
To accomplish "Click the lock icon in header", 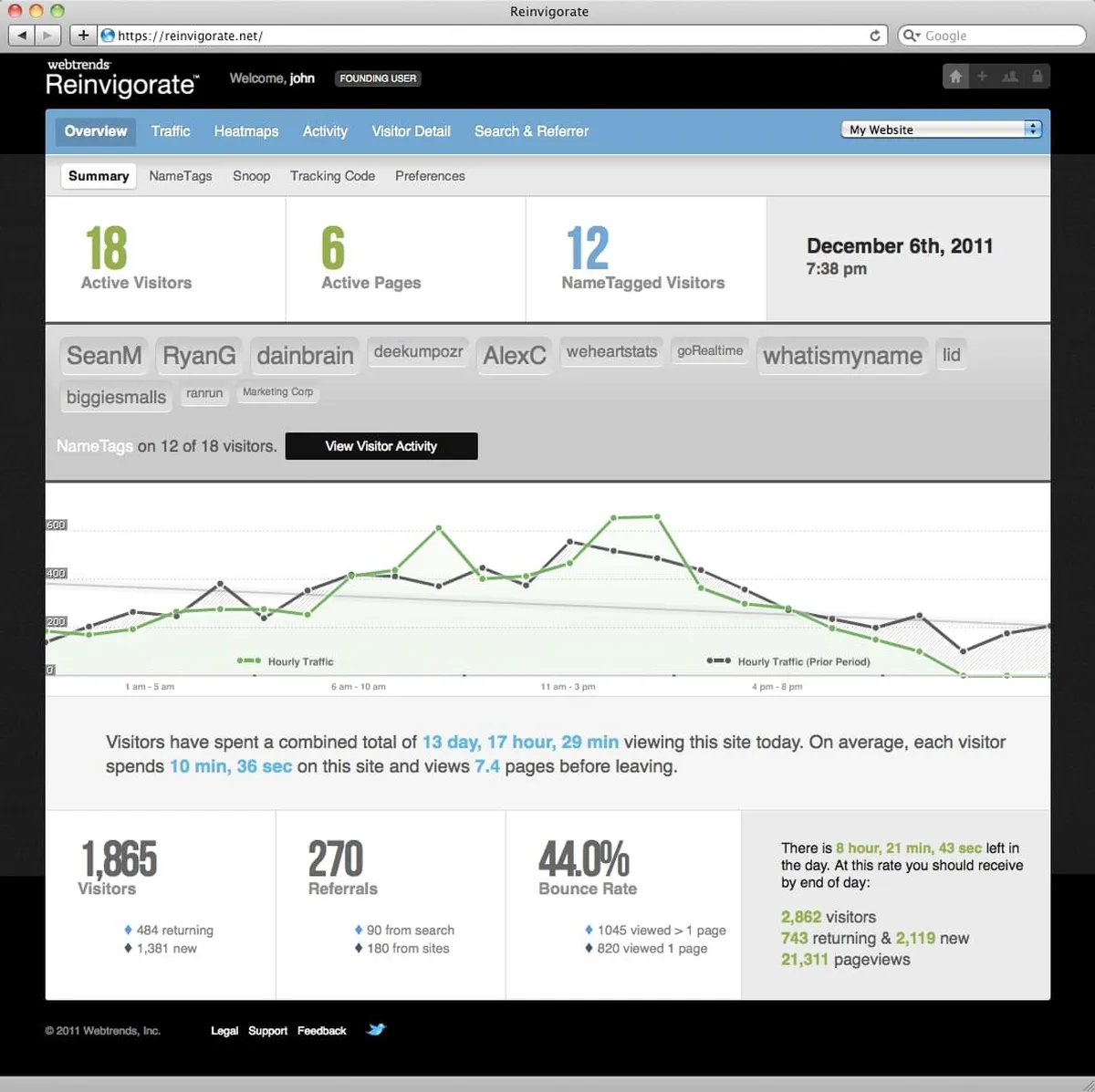I will click(x=1038, y=77).
